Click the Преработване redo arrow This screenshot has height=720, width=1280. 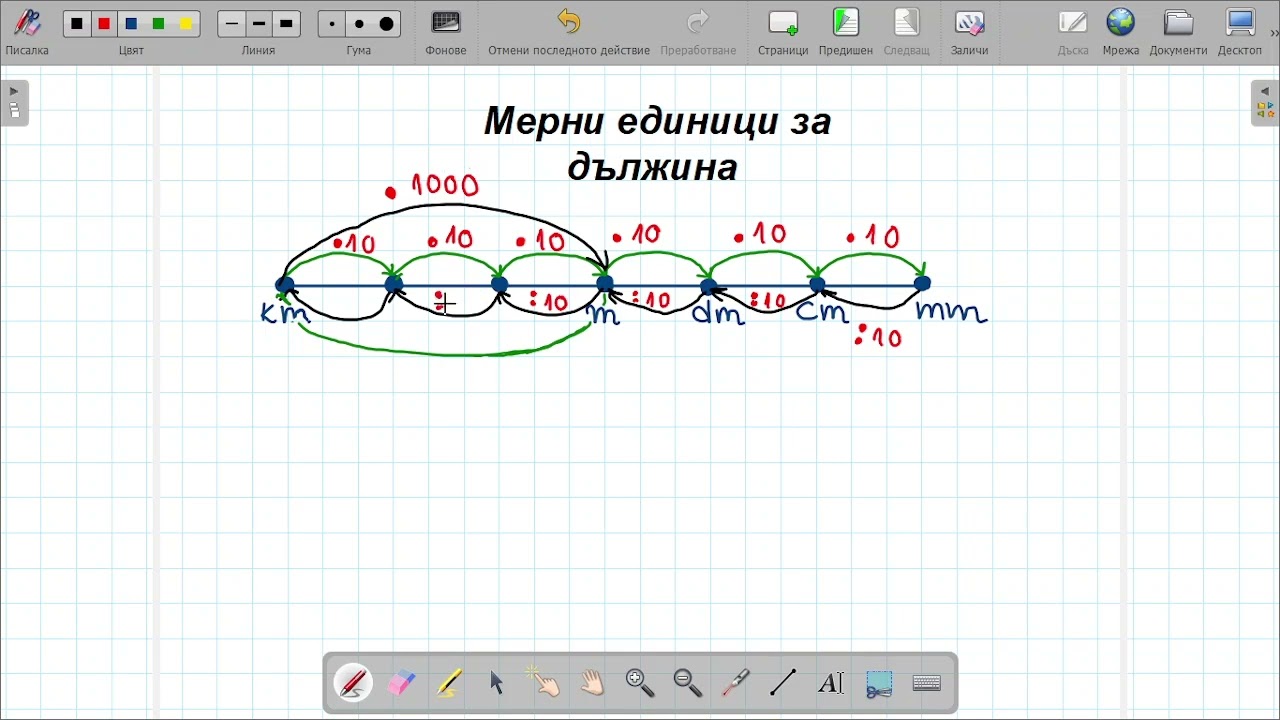[698, 32]
